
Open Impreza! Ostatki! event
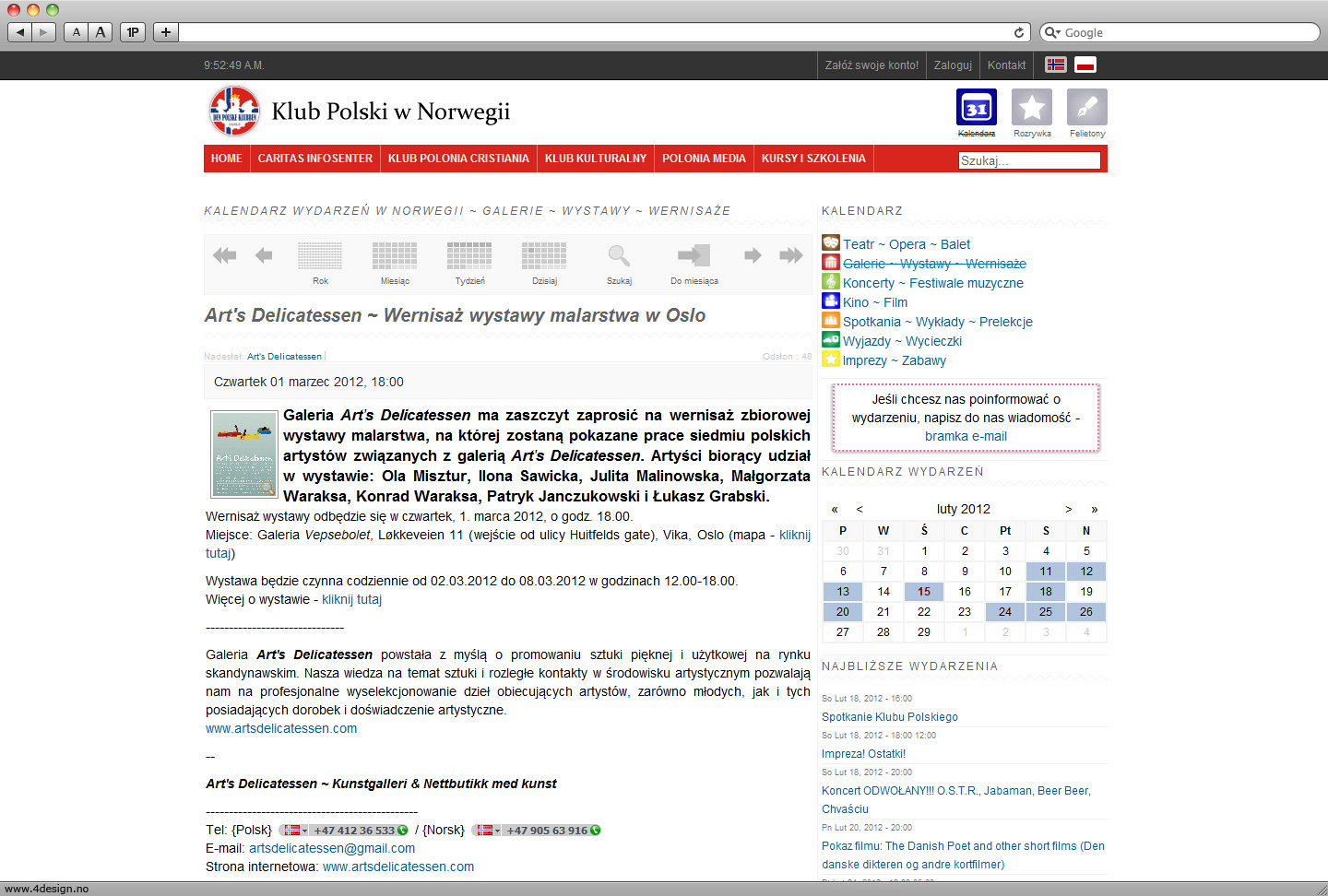click(864, 753)
